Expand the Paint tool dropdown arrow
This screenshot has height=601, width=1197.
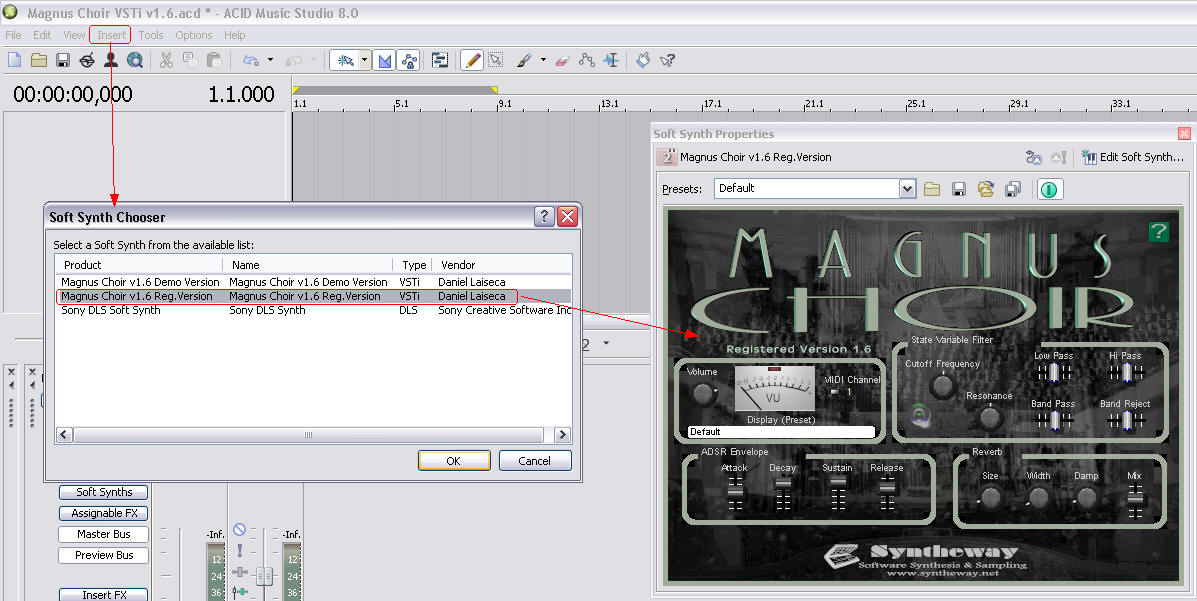pyautogui.click(x=543, y=60)
